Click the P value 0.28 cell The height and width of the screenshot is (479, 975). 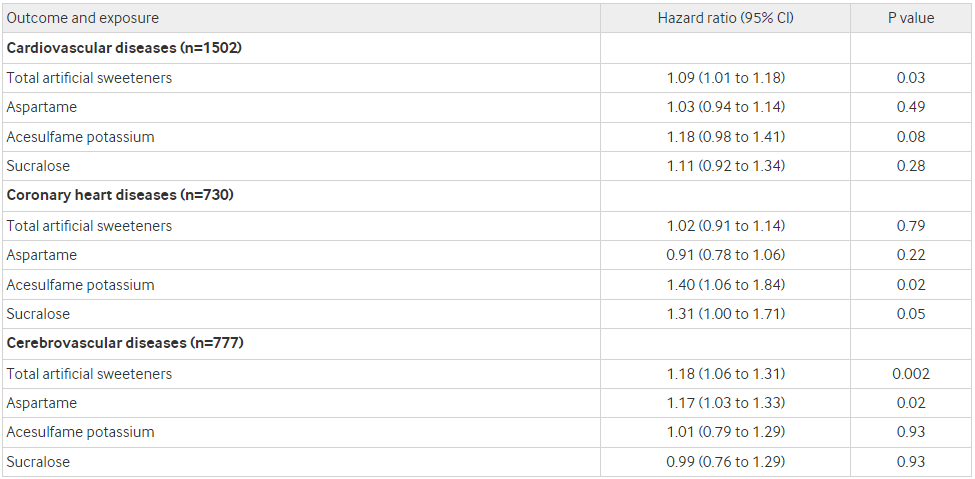910,166
